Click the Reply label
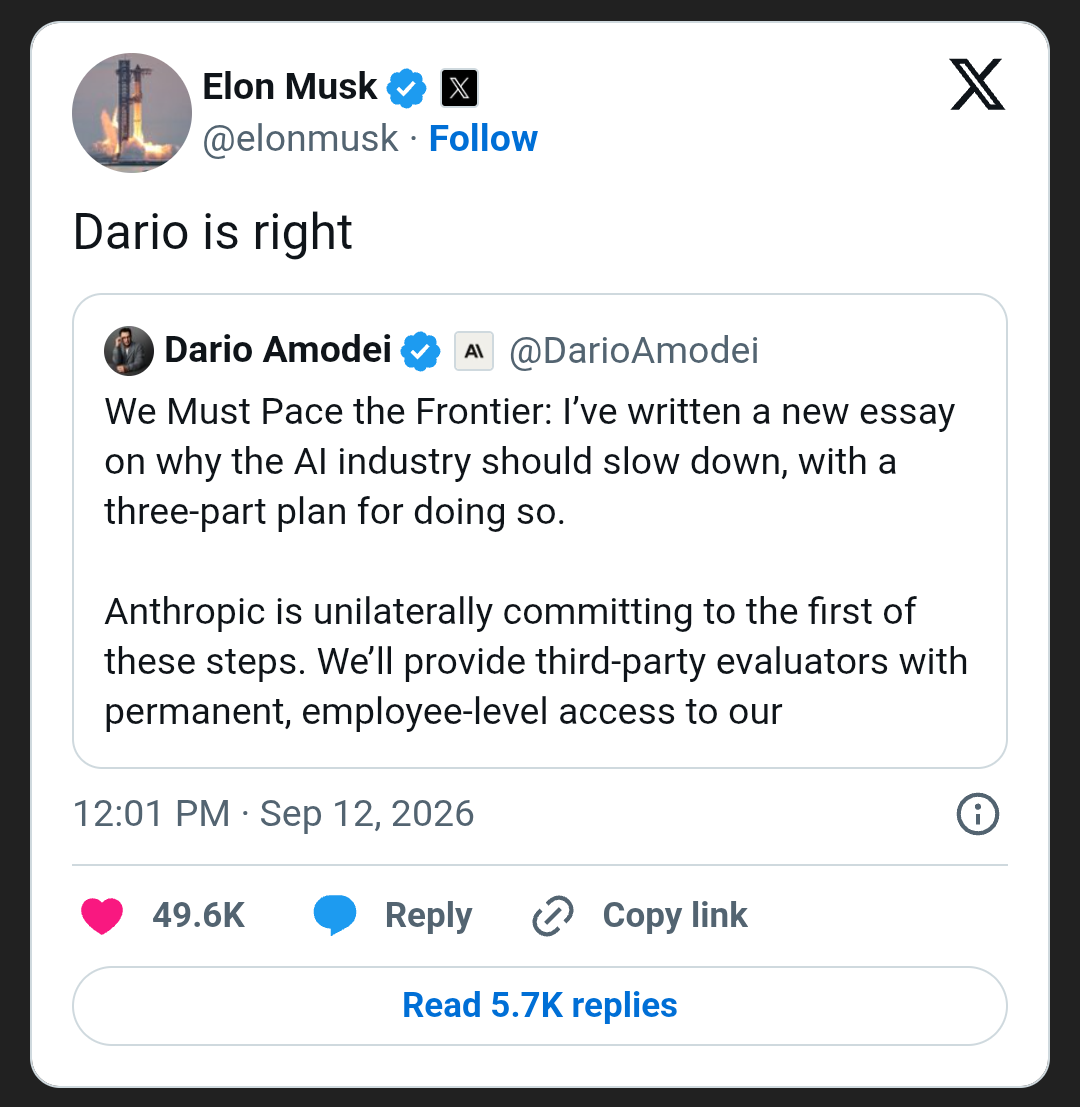The width and height of the screenshot is (1080, 1107). pos(428,916)
